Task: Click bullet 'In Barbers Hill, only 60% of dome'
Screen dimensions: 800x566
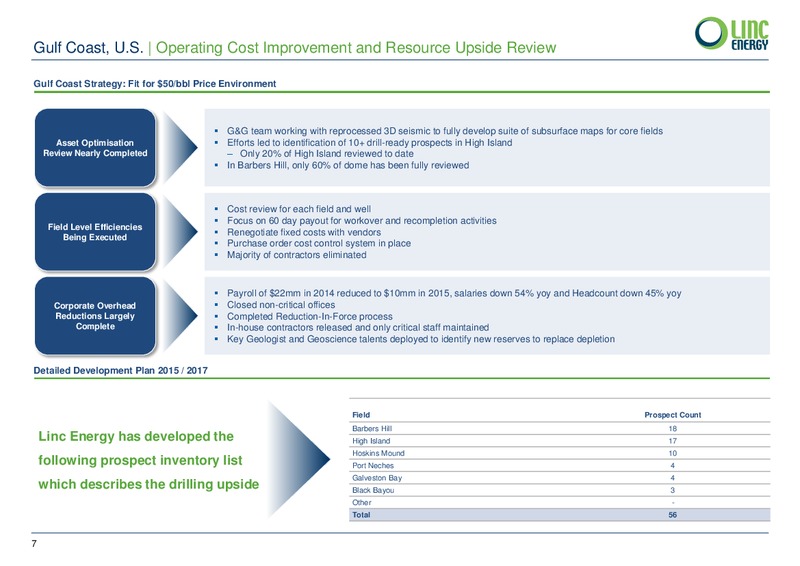Action: pos(348,165)
